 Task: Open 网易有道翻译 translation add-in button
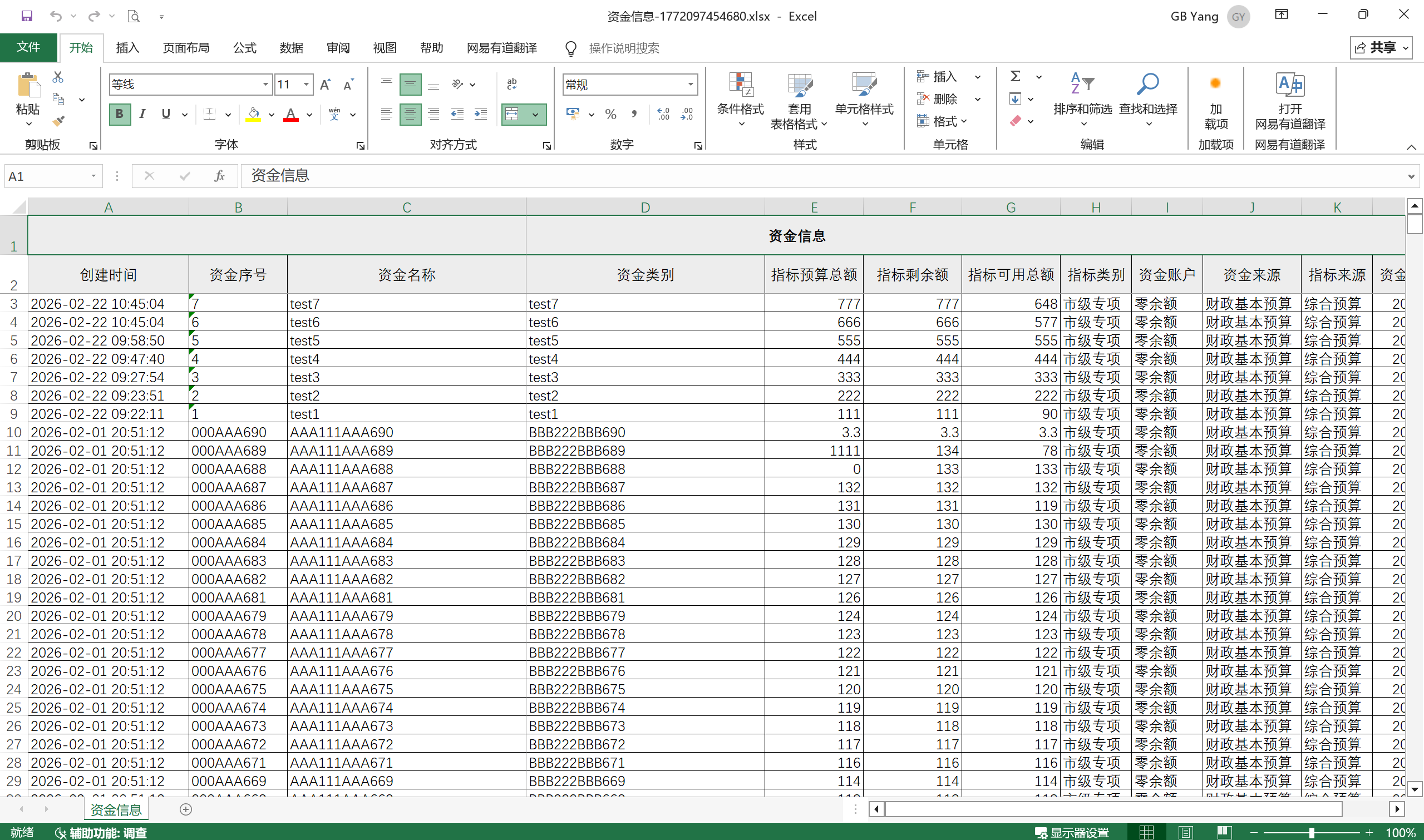tap(1290, 101)
